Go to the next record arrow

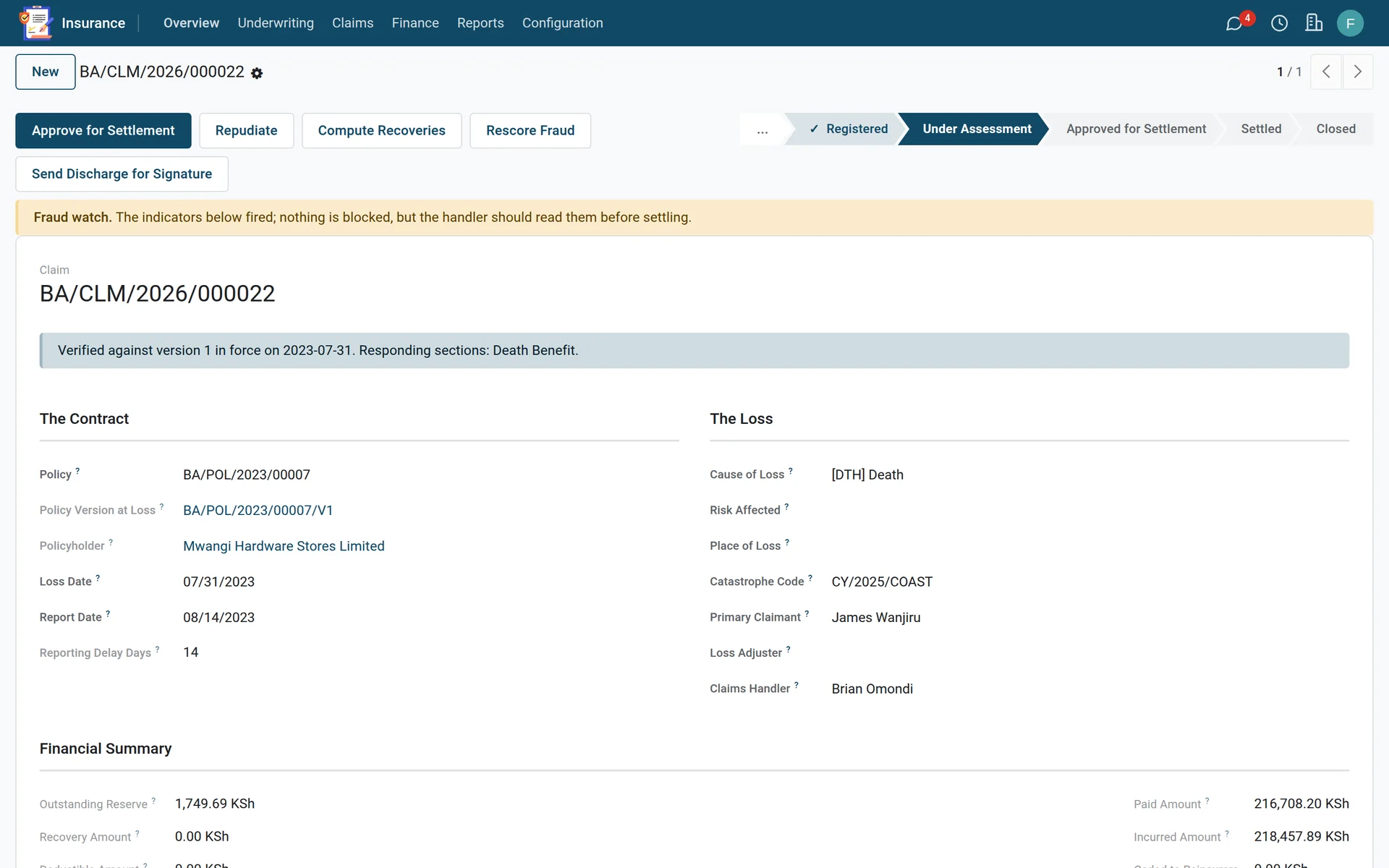click(1358, 72)
